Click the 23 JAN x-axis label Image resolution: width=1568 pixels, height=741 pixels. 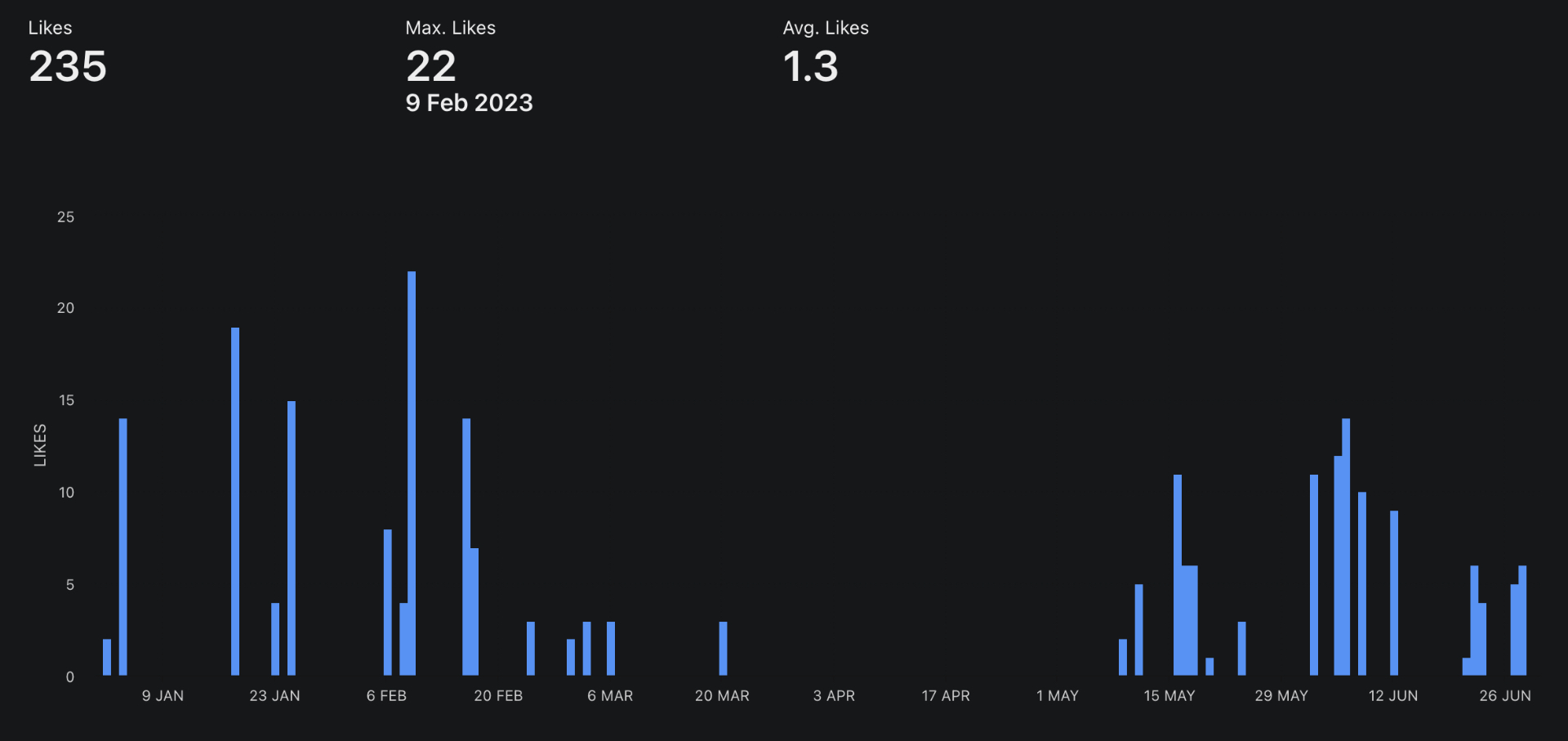(274, 696)
